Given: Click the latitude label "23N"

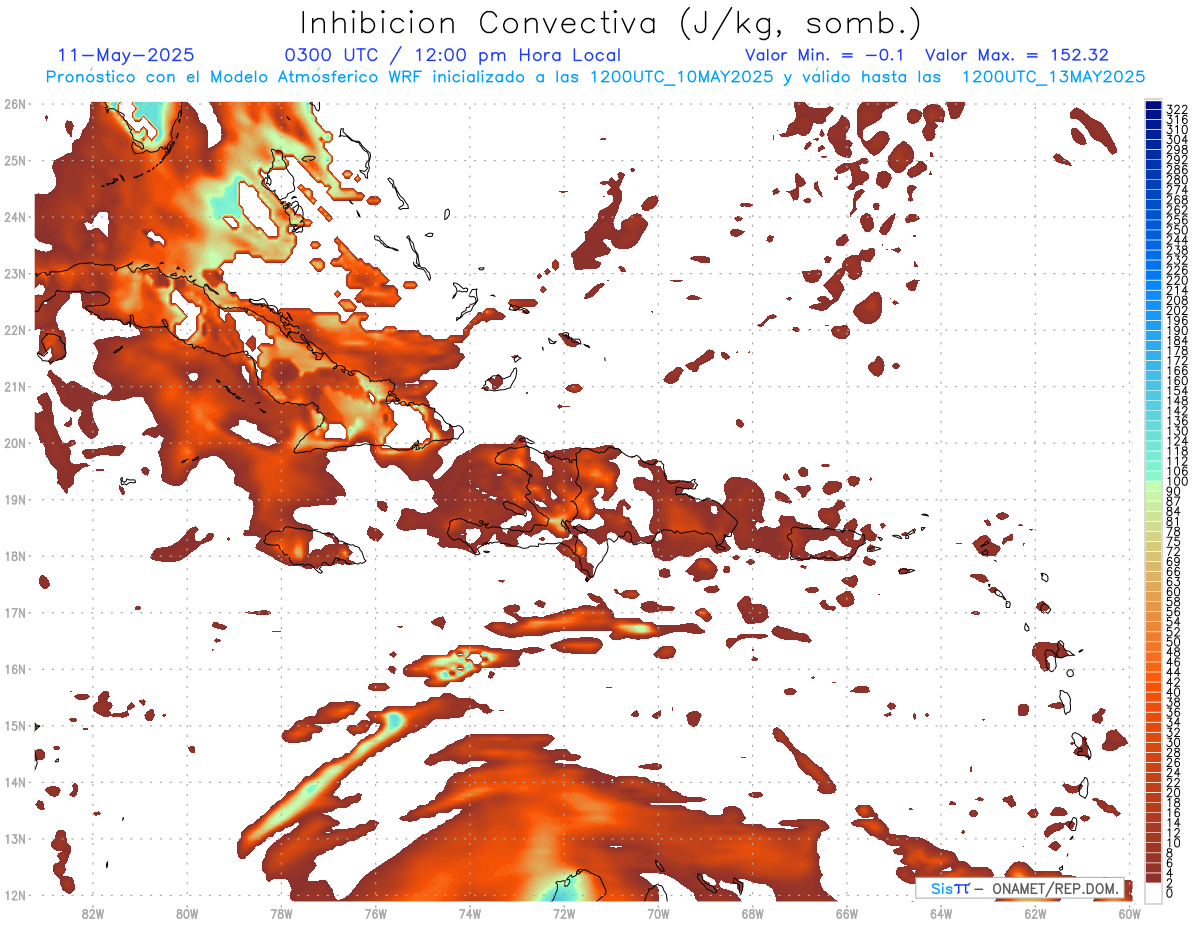Looking at the screenshot, I should click(x=15, y=273).
